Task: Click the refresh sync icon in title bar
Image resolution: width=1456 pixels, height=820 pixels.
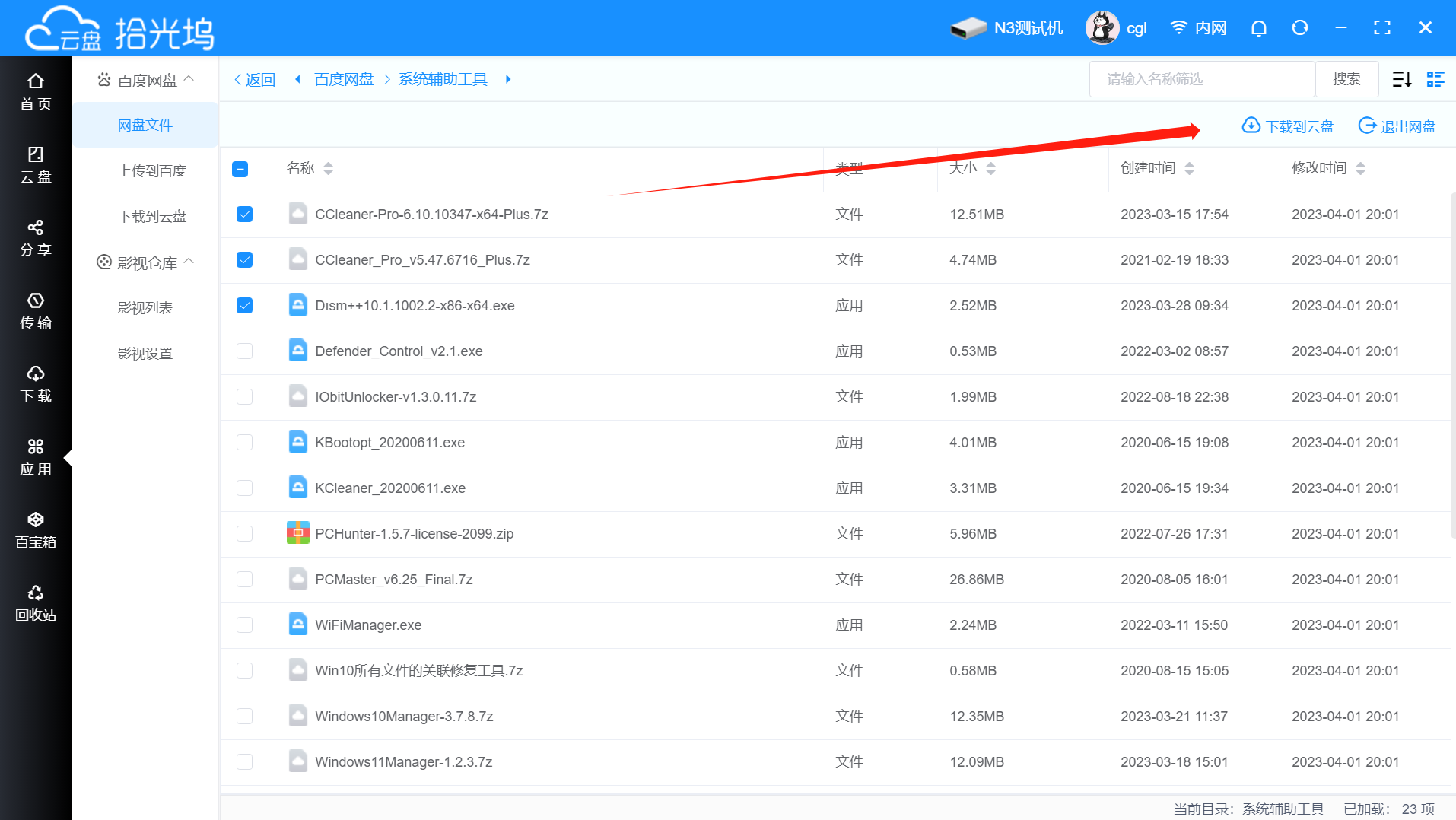Action: coord(1300,28)
